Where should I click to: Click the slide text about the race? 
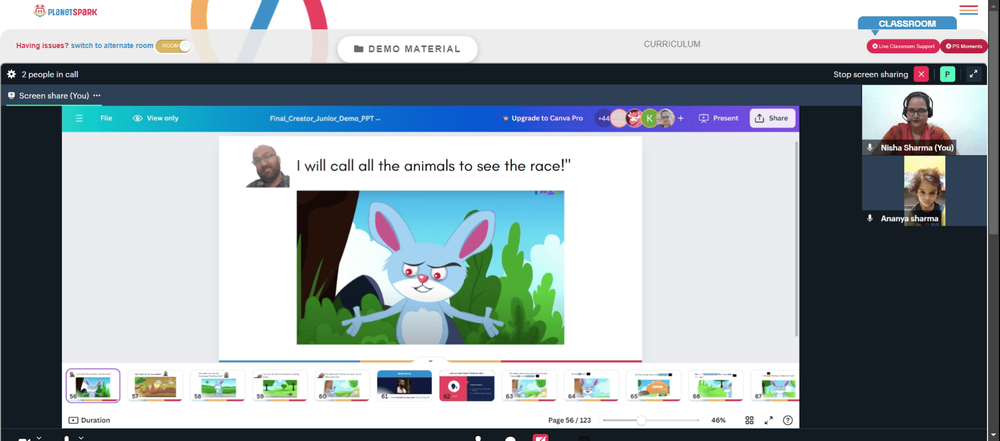tap(434, 165)
